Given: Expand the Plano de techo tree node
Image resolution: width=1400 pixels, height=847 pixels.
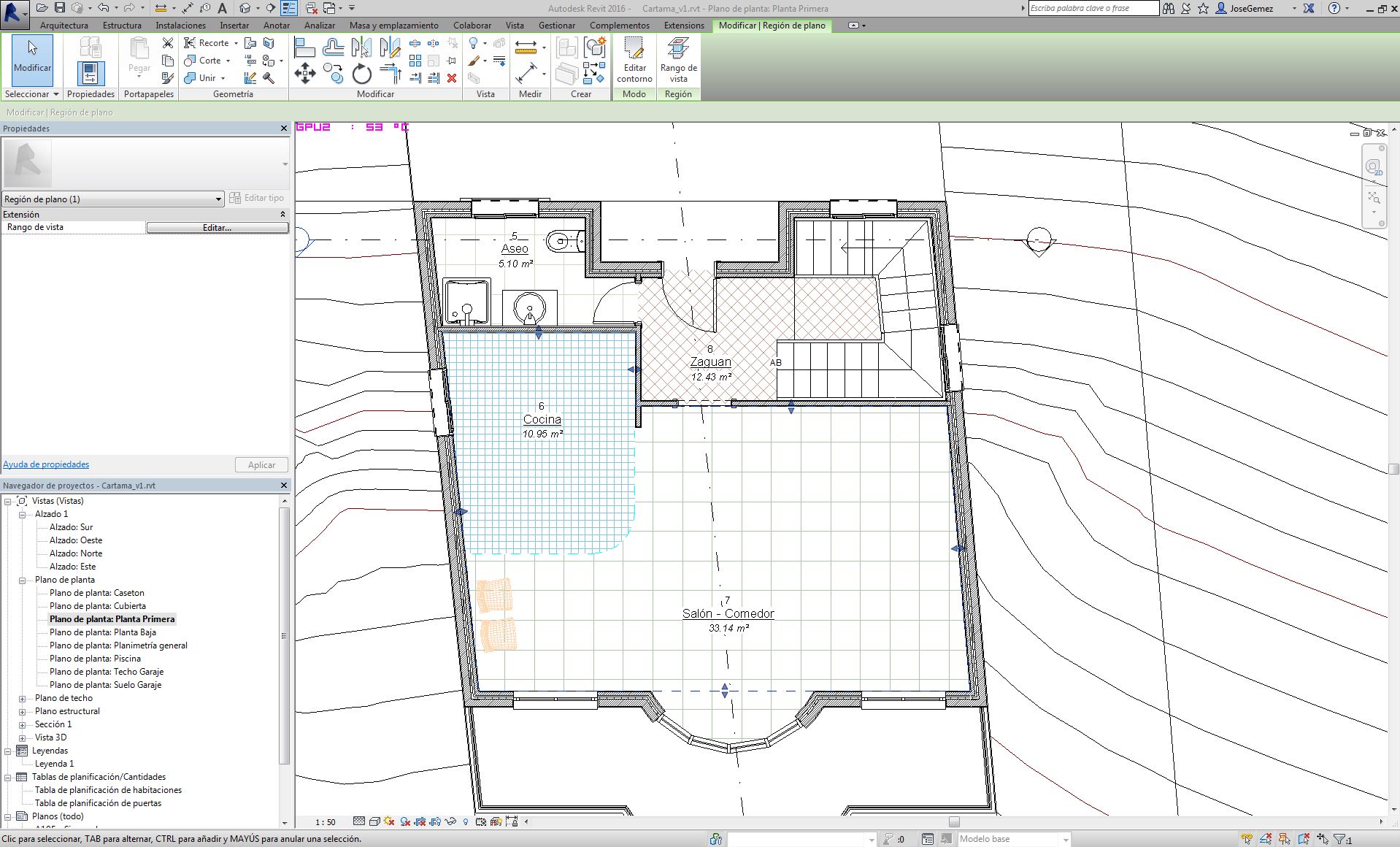Looking at the screenshot, I should pyautogui.click(x=23, y=699).
